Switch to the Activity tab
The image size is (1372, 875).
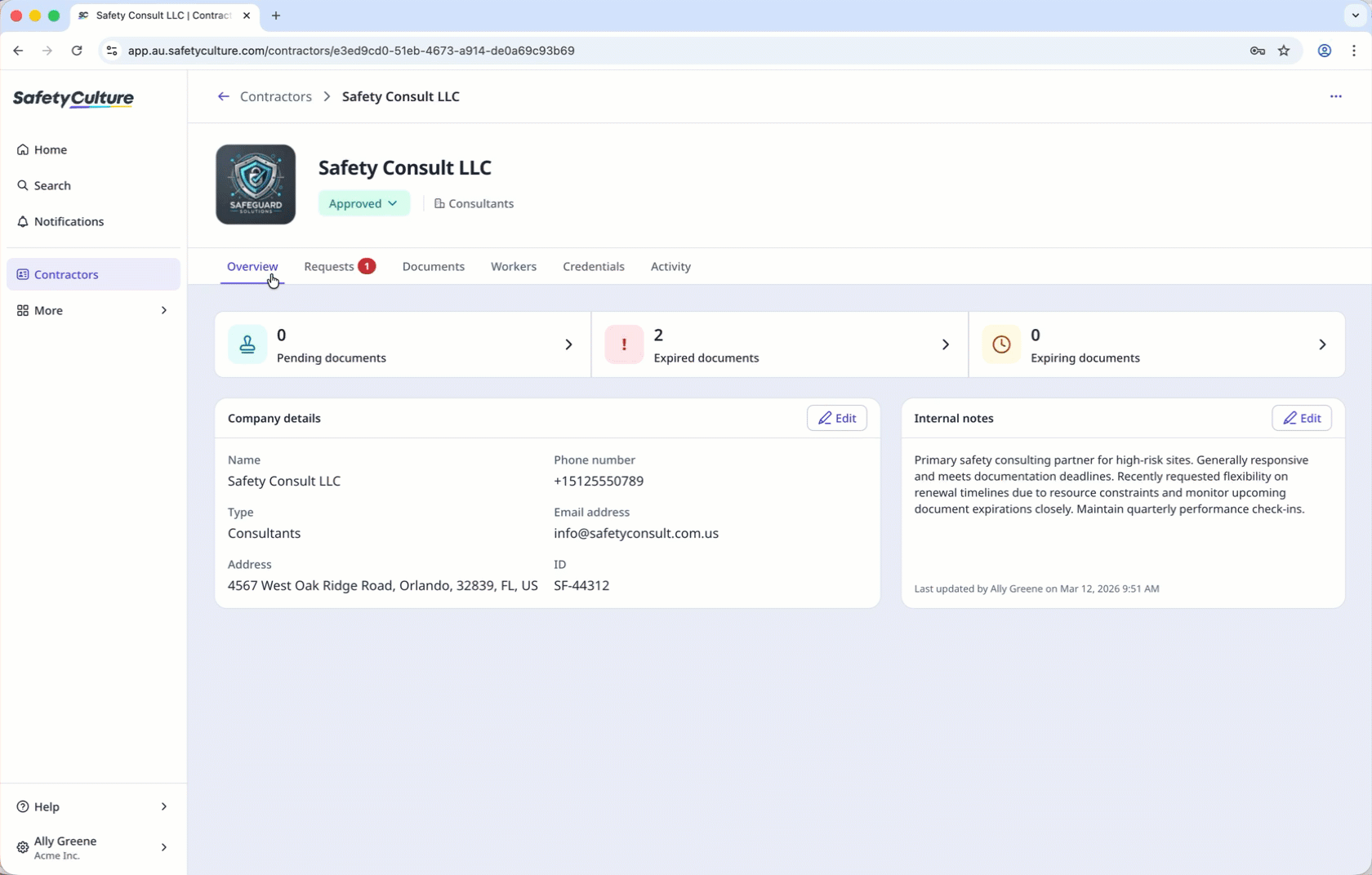(x=670, y=266)
